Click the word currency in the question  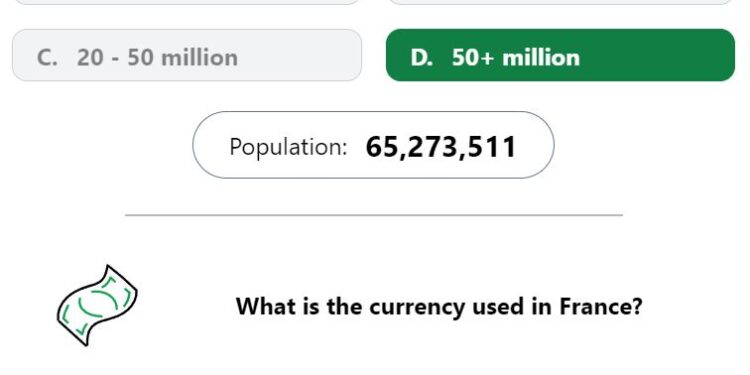(x=417, y=308)
